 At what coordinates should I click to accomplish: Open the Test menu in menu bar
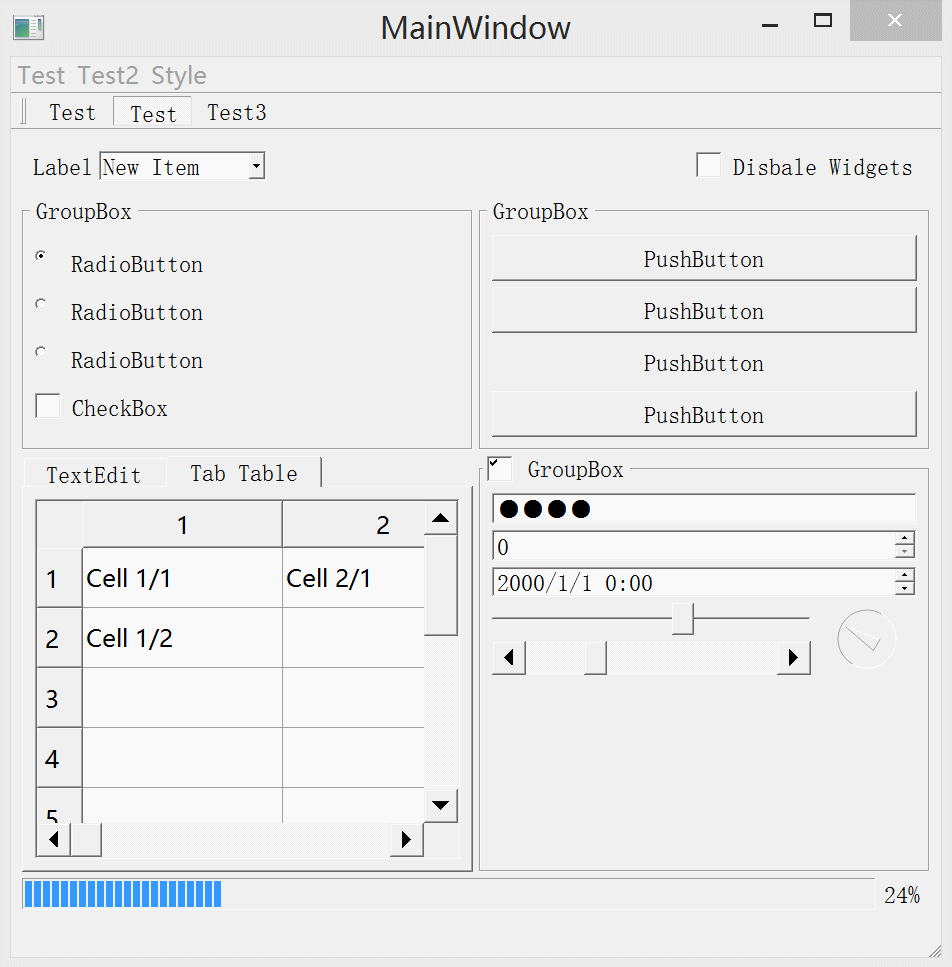(41, 76)
